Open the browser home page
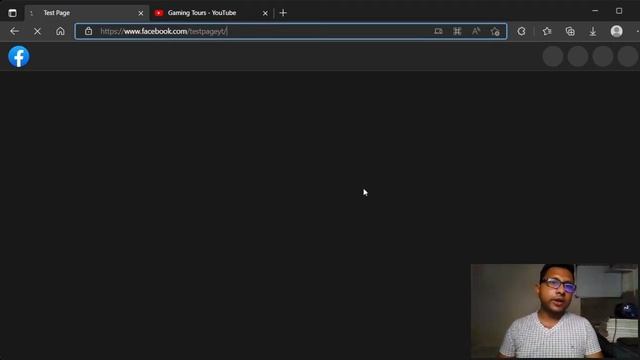The image size is (640, 360). 60,31
